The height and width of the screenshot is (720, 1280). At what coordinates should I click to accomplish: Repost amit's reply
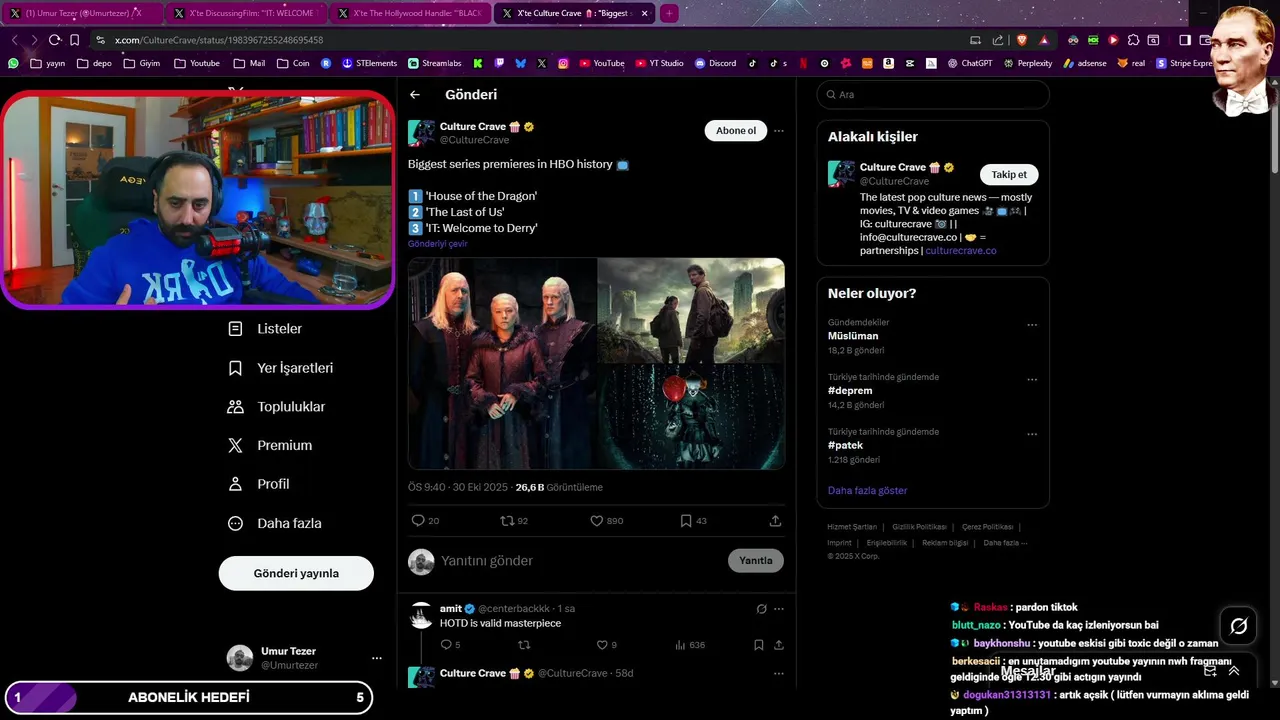(523, 645)
